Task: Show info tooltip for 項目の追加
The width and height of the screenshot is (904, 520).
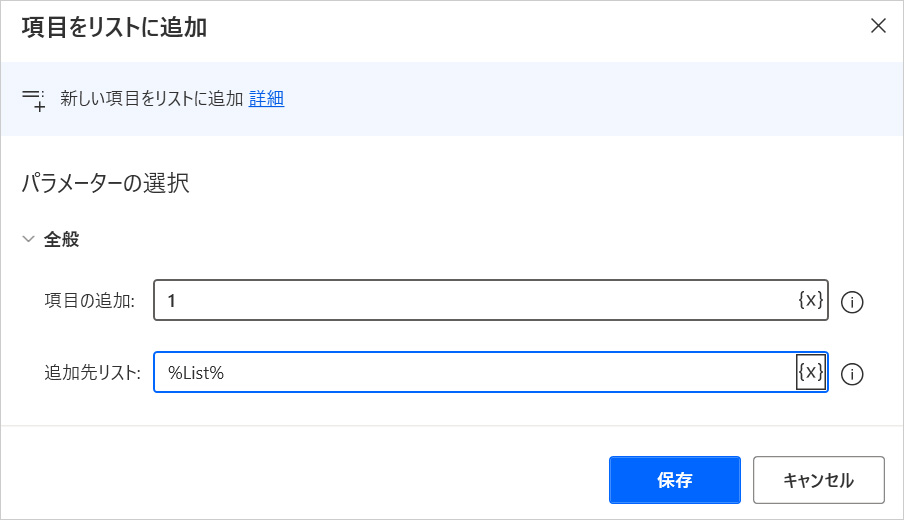Action: click(852, 301)
